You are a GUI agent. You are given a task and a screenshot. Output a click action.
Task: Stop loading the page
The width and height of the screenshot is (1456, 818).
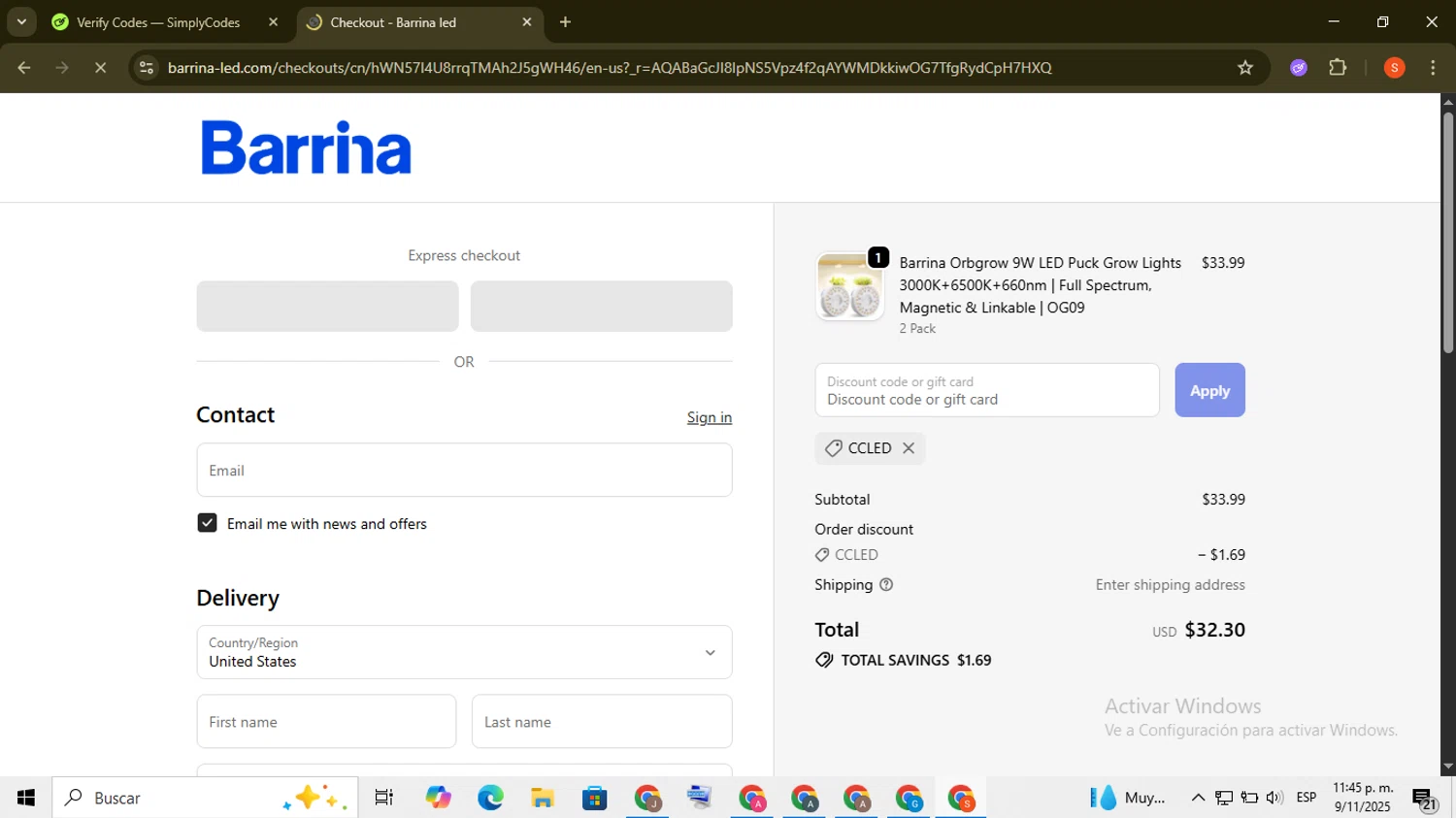click(x=100, y=68)
